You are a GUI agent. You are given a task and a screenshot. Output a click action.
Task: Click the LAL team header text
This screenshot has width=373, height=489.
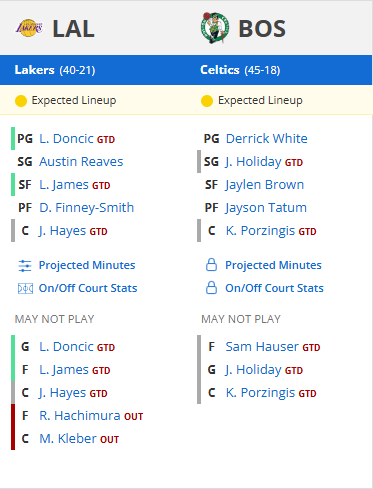(x=73, y=29)
